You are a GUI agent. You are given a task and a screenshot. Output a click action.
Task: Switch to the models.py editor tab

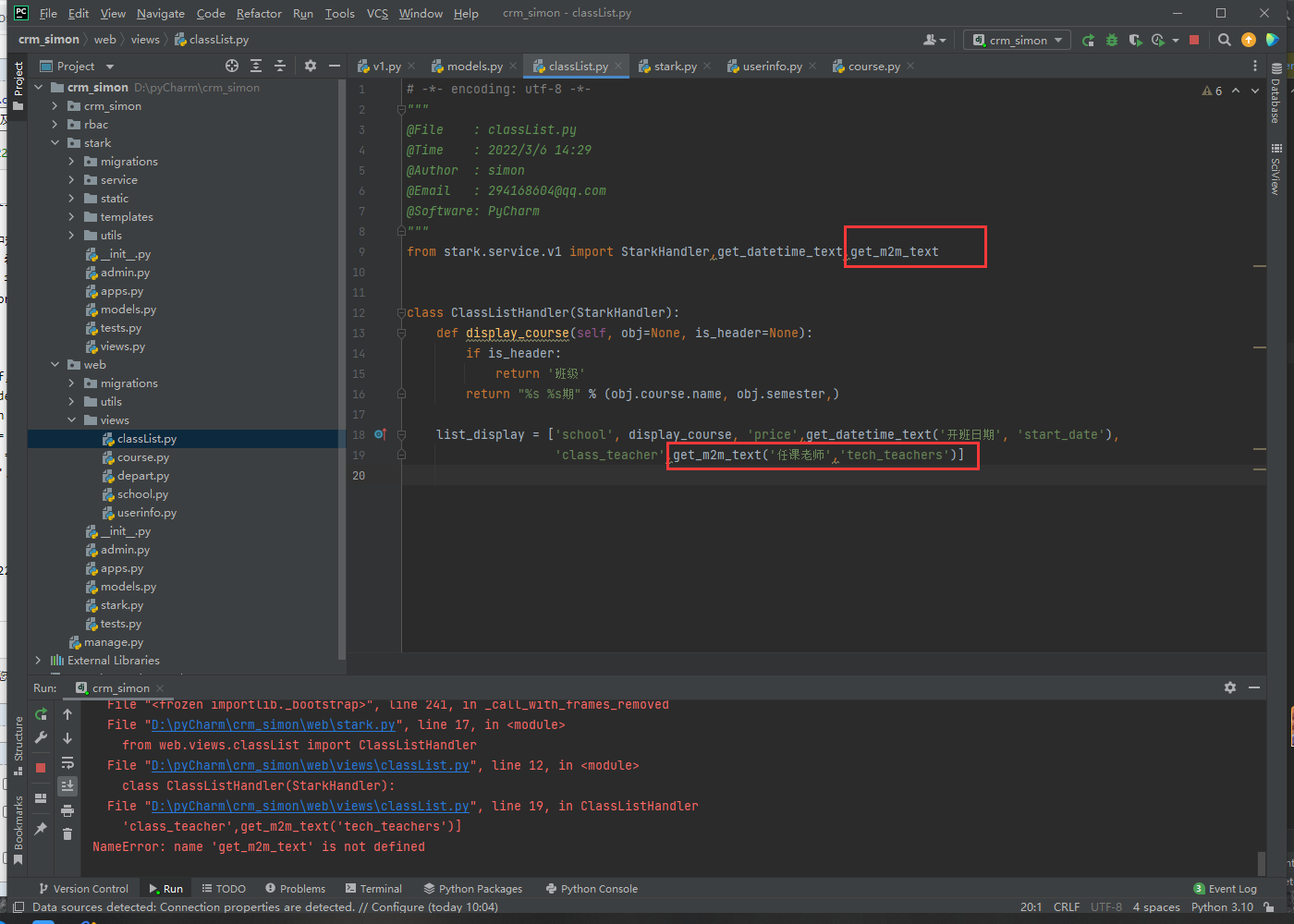474,67
